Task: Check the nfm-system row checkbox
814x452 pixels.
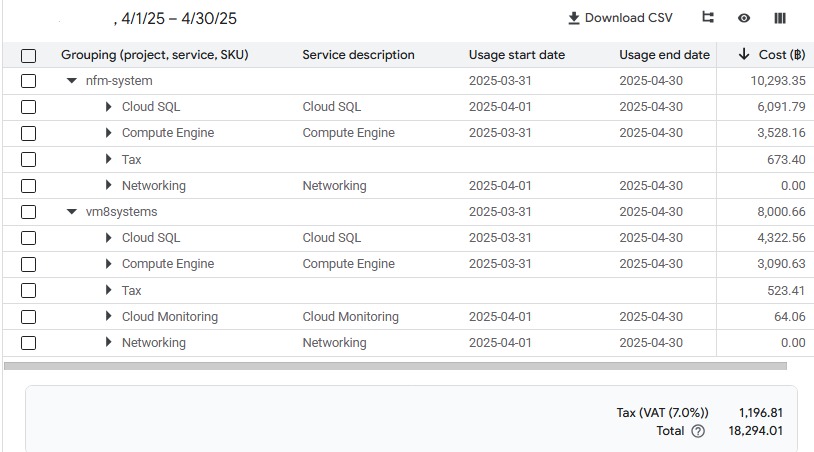Action: pos(29,81)
